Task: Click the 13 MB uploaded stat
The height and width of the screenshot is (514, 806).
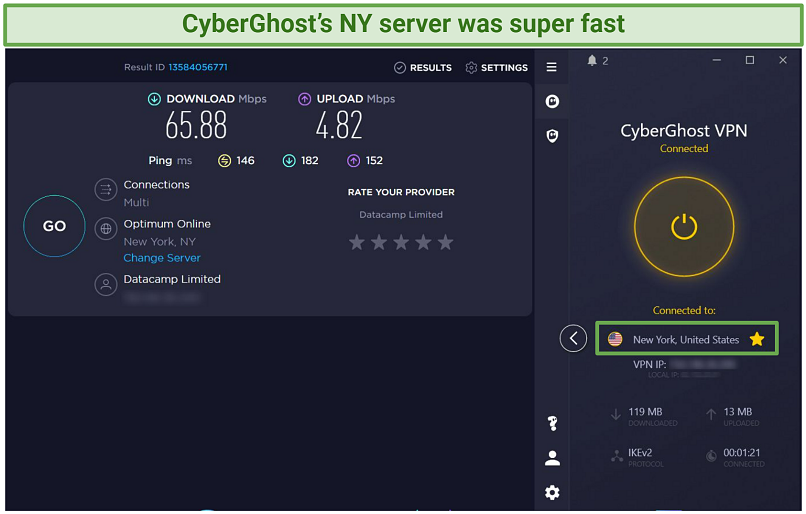Action: pos(738,412)
